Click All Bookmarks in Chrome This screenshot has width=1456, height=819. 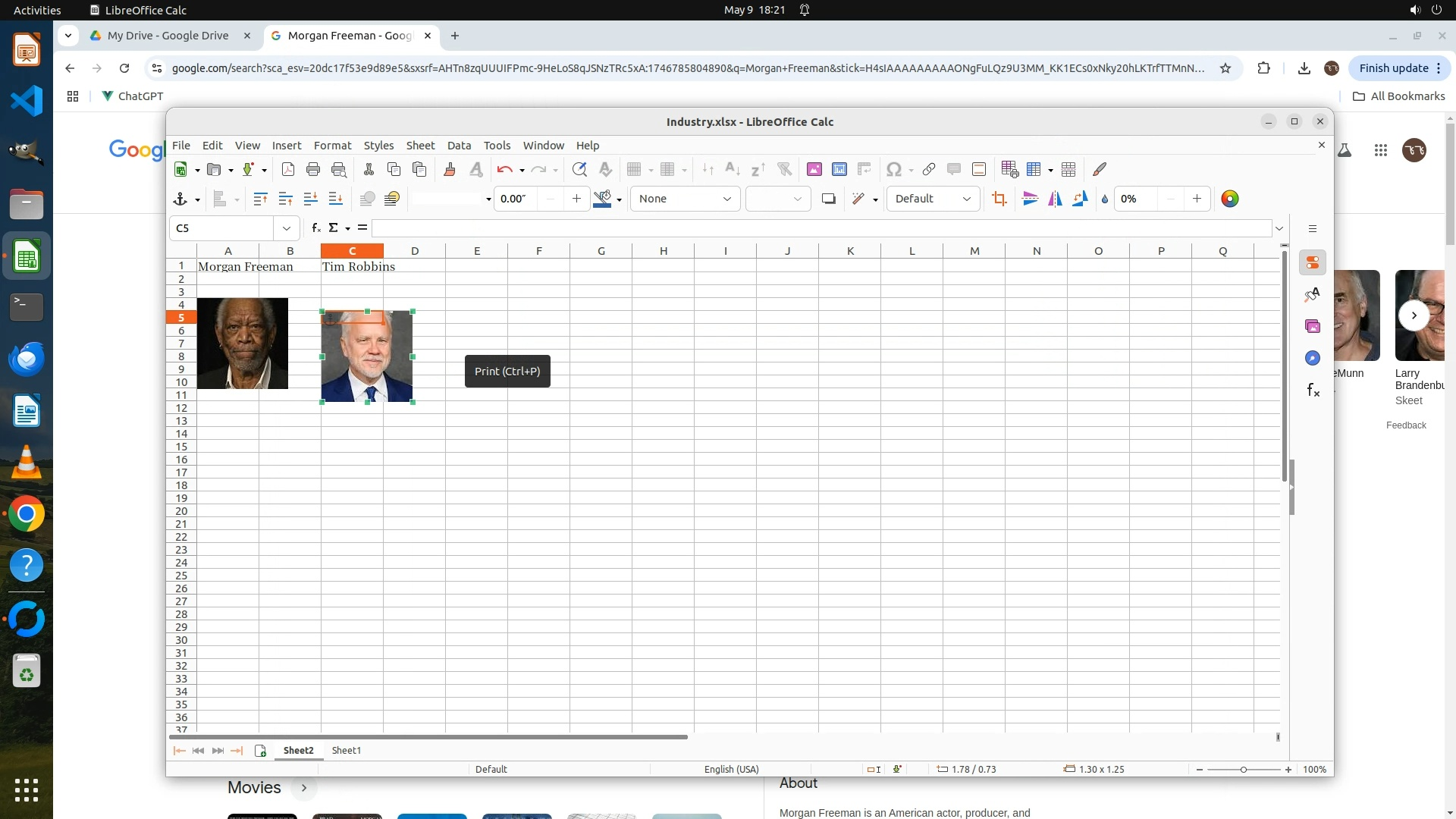pos(1398,96)
